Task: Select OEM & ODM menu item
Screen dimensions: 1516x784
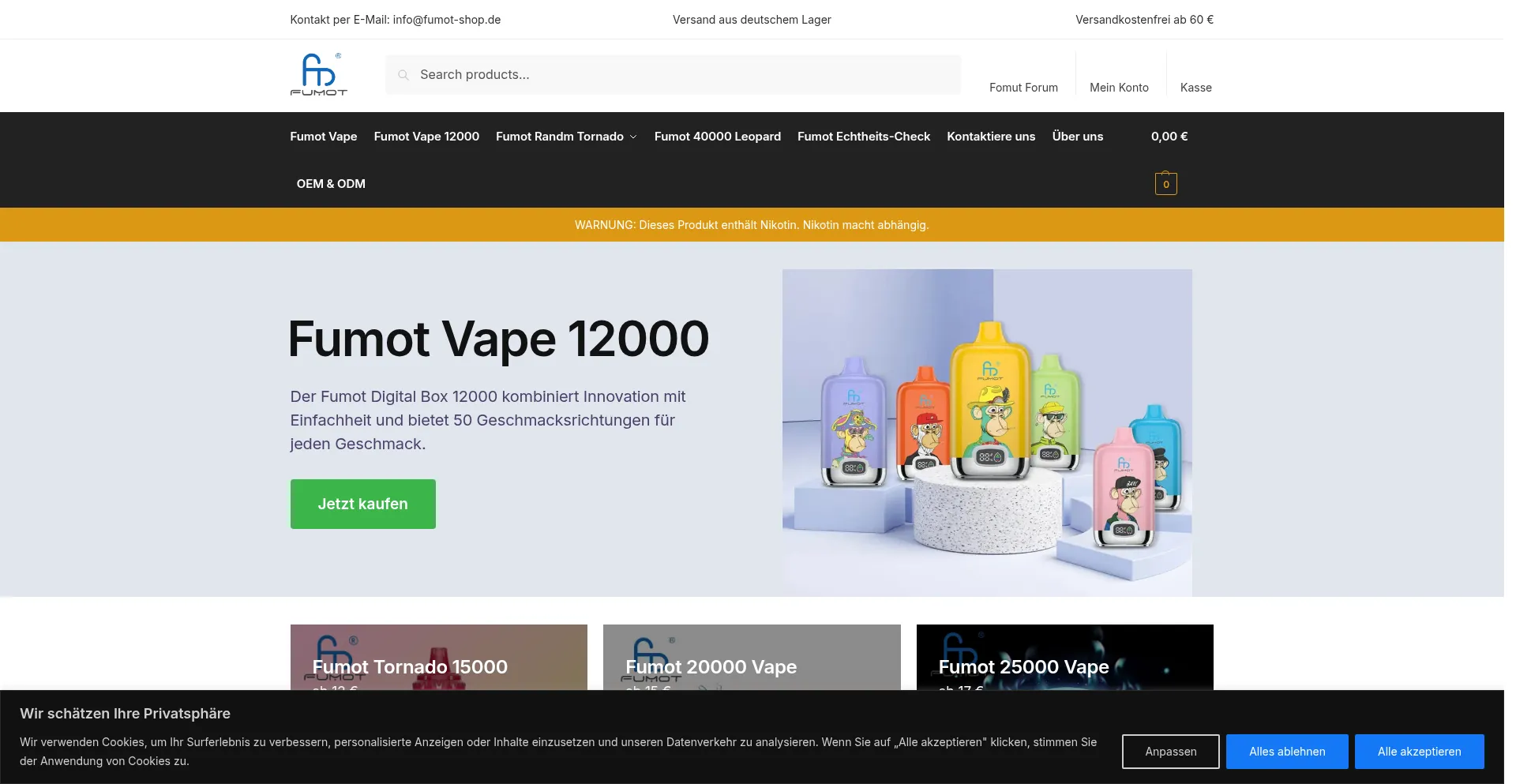Action: pyautogui.click(x=331, y=184)
